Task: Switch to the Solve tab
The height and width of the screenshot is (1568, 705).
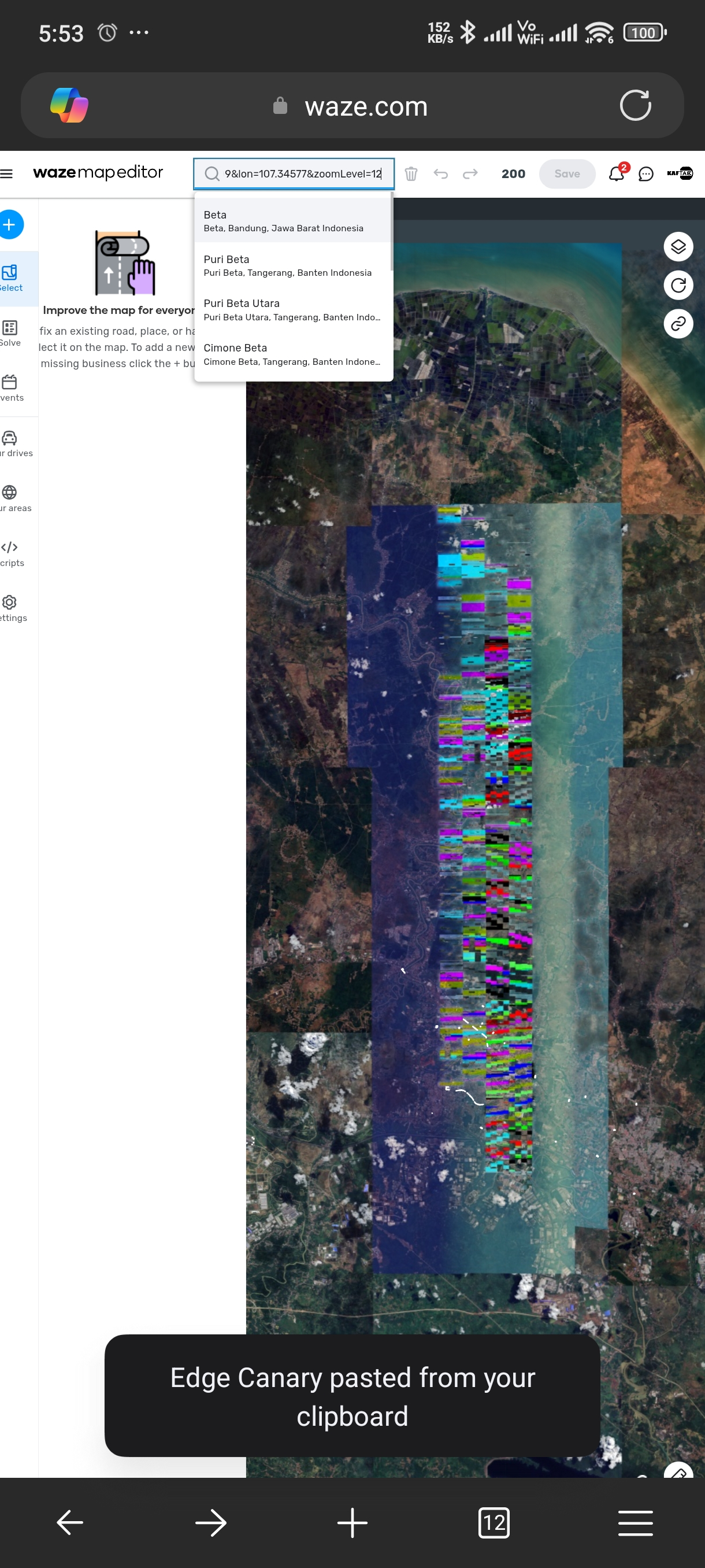Action: [x=10, y=333]
